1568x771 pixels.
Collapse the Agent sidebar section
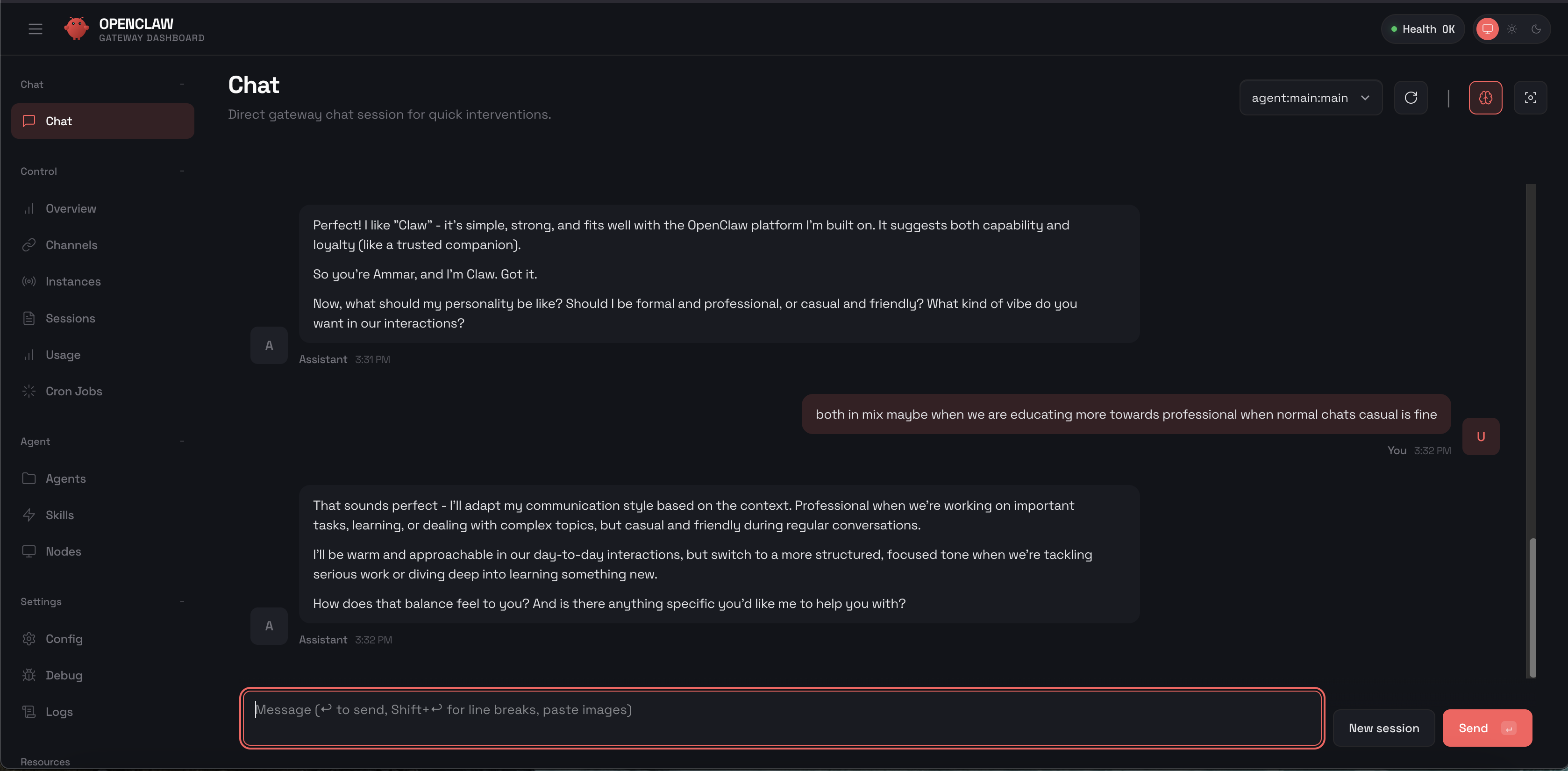(x=182, y=441)
